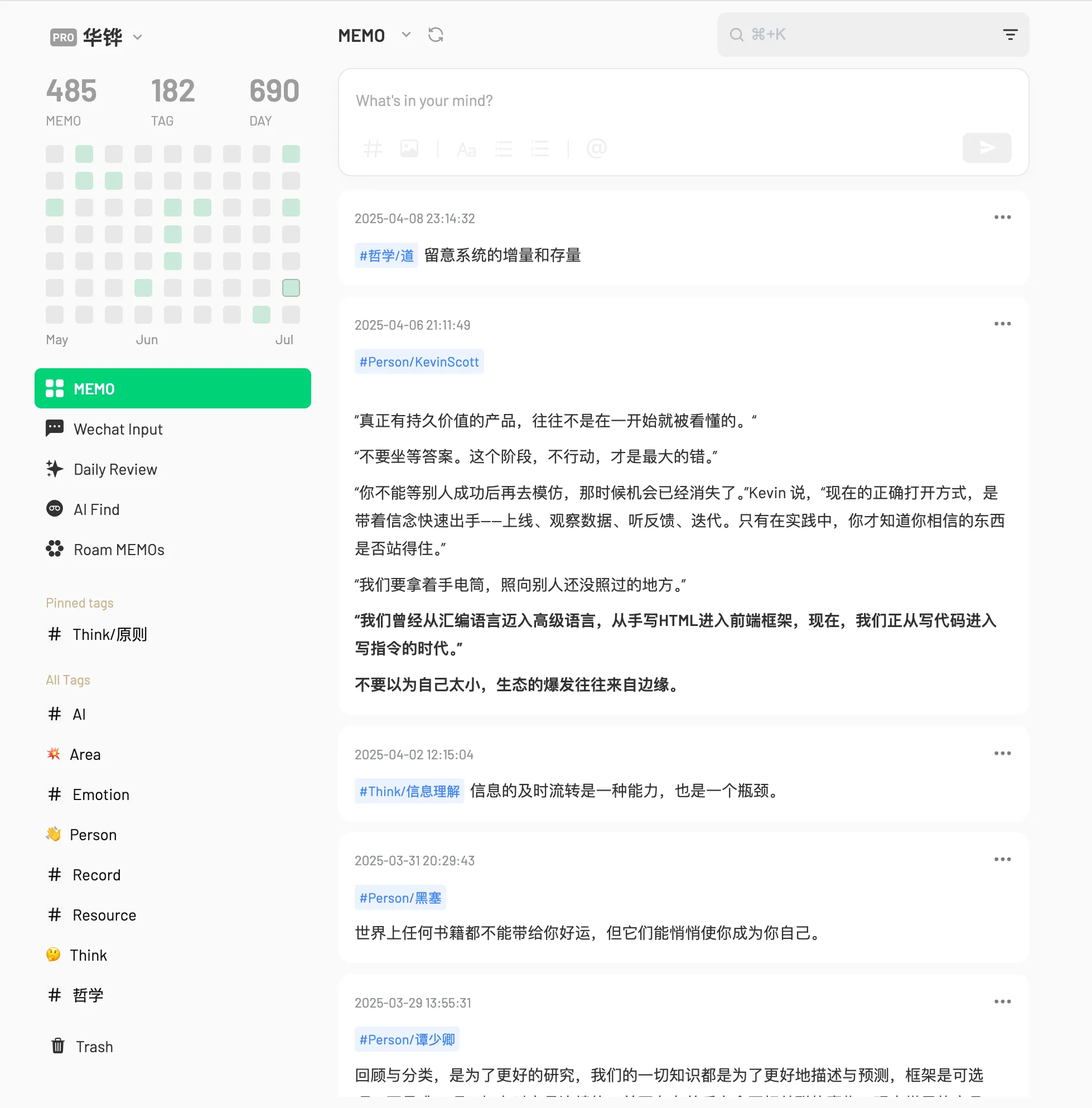The width and height of the screenshot is (1092, 1108).
Task: Click the @ mention memo icon
Action: point(596,149)
